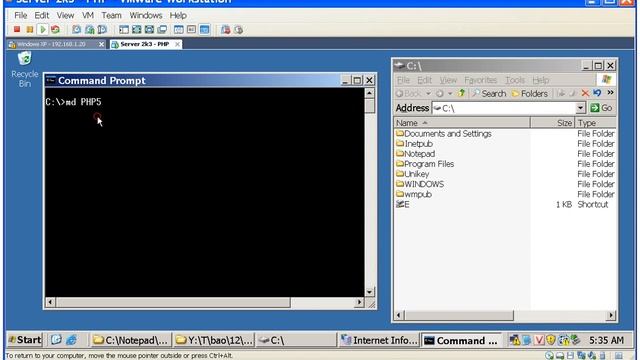
Task: Open the VMware File menu
Action: pos(20,15)
